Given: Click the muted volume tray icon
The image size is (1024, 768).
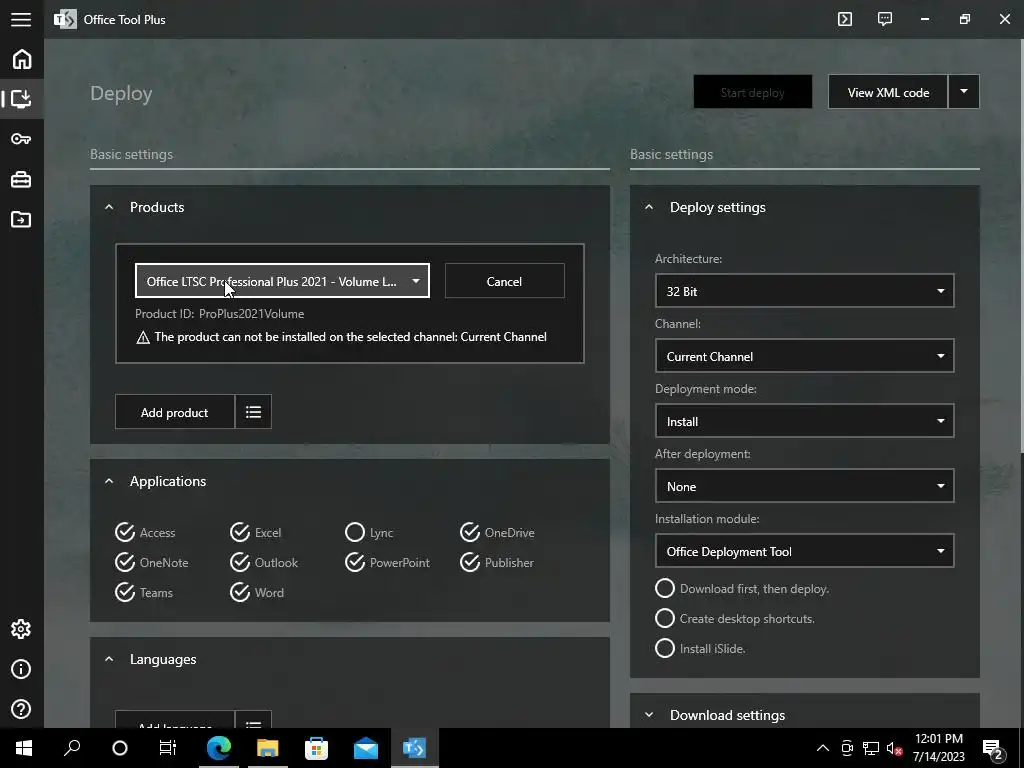Looking at the screenshot, I should (894, 748).
